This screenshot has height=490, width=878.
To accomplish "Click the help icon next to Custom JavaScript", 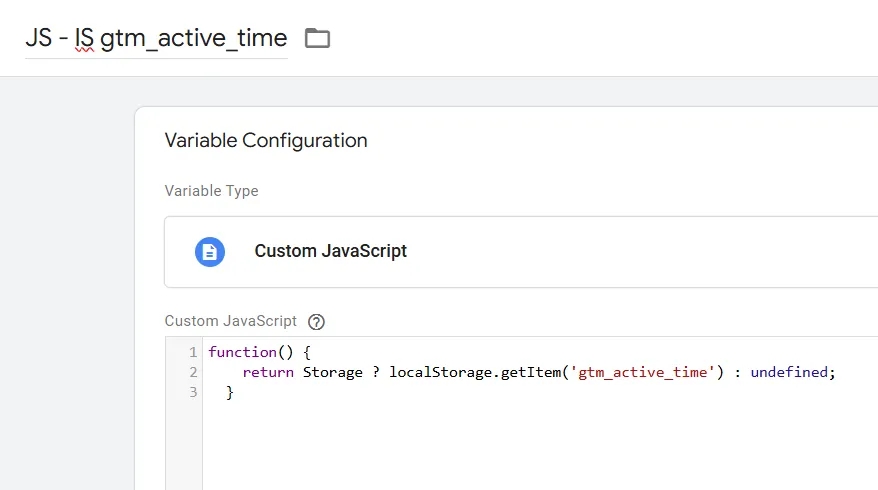I will point(316,322).
